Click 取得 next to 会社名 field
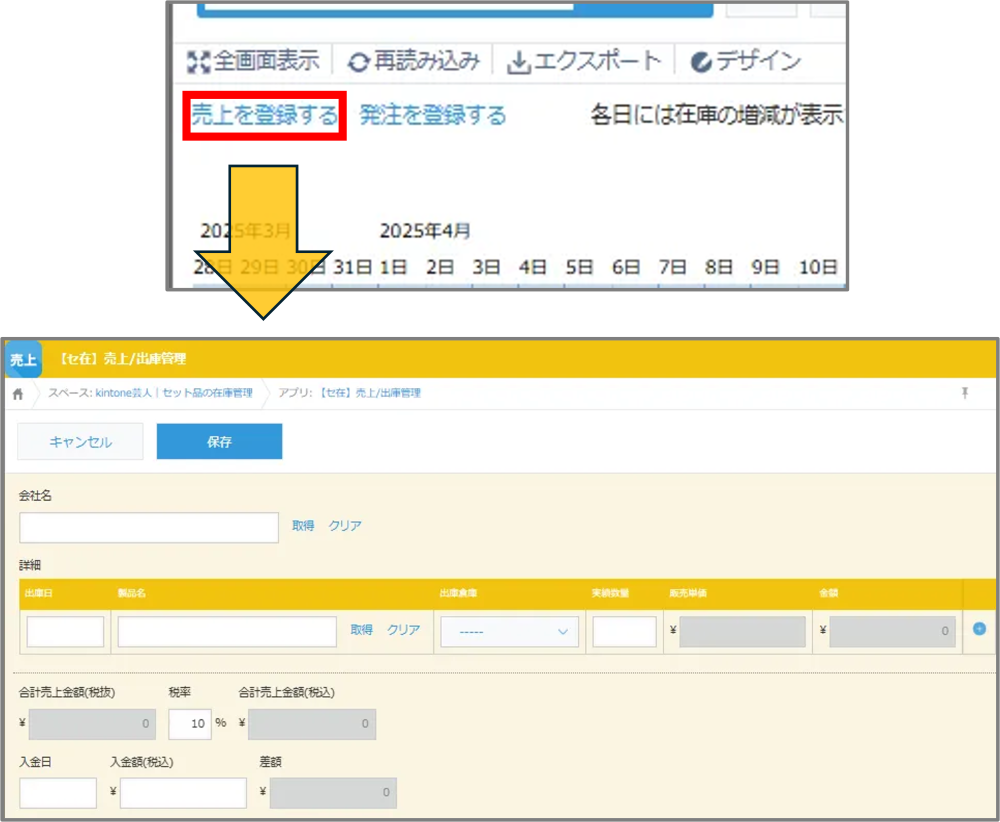The height and width of the screenshot is (822, 1000). tap(303, 526)
